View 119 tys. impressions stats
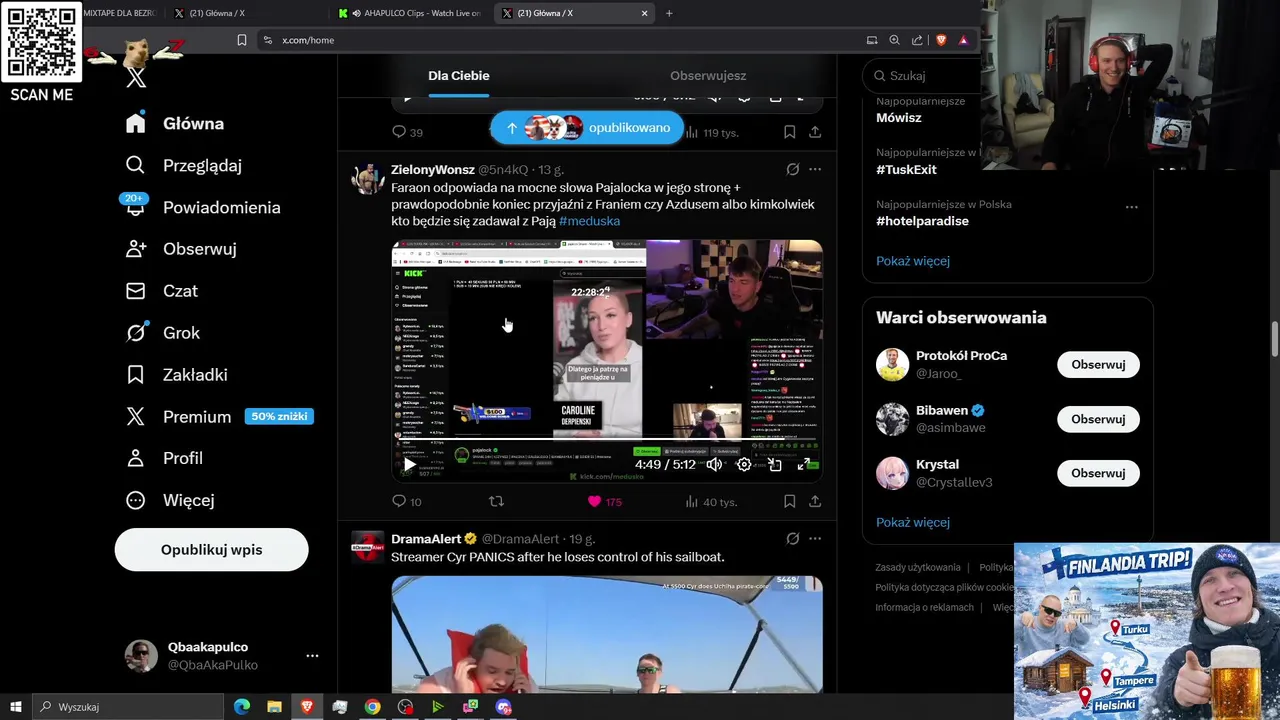The height and width of the screenshot is (720, 1280). 711,132
